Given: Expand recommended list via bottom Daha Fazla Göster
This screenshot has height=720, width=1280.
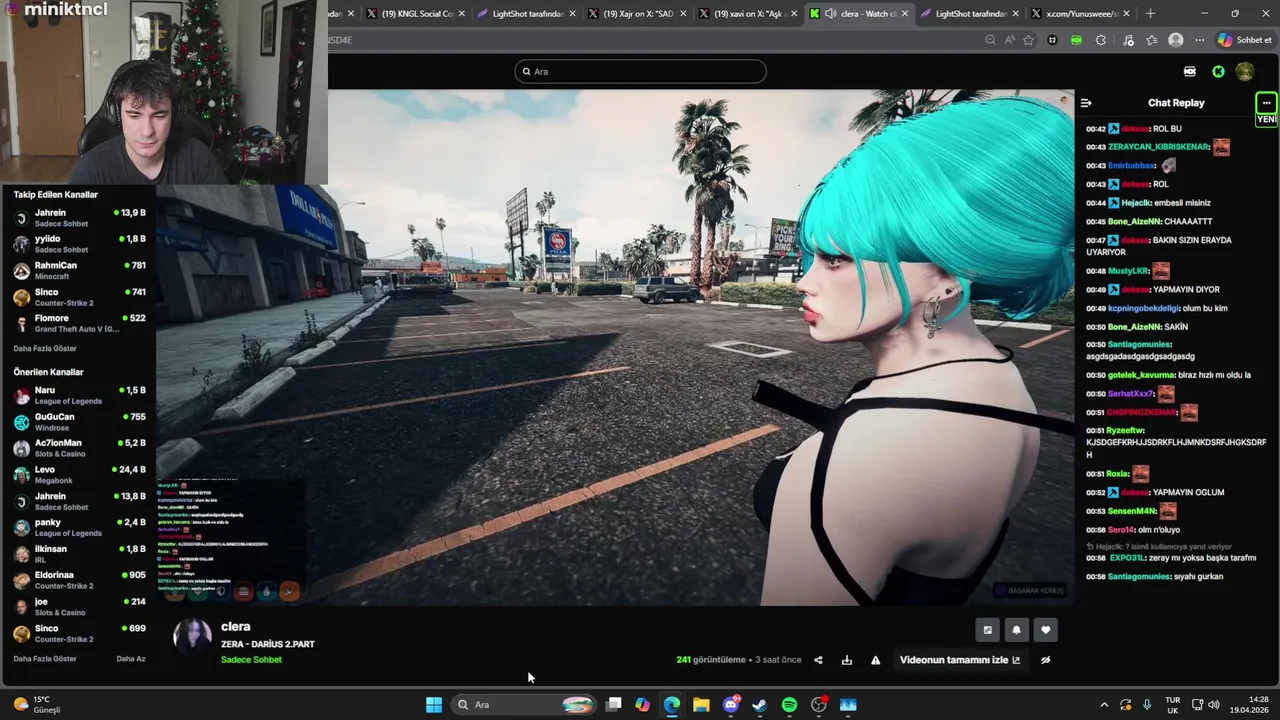Looking at the screenshot, I should pos(45,659).
